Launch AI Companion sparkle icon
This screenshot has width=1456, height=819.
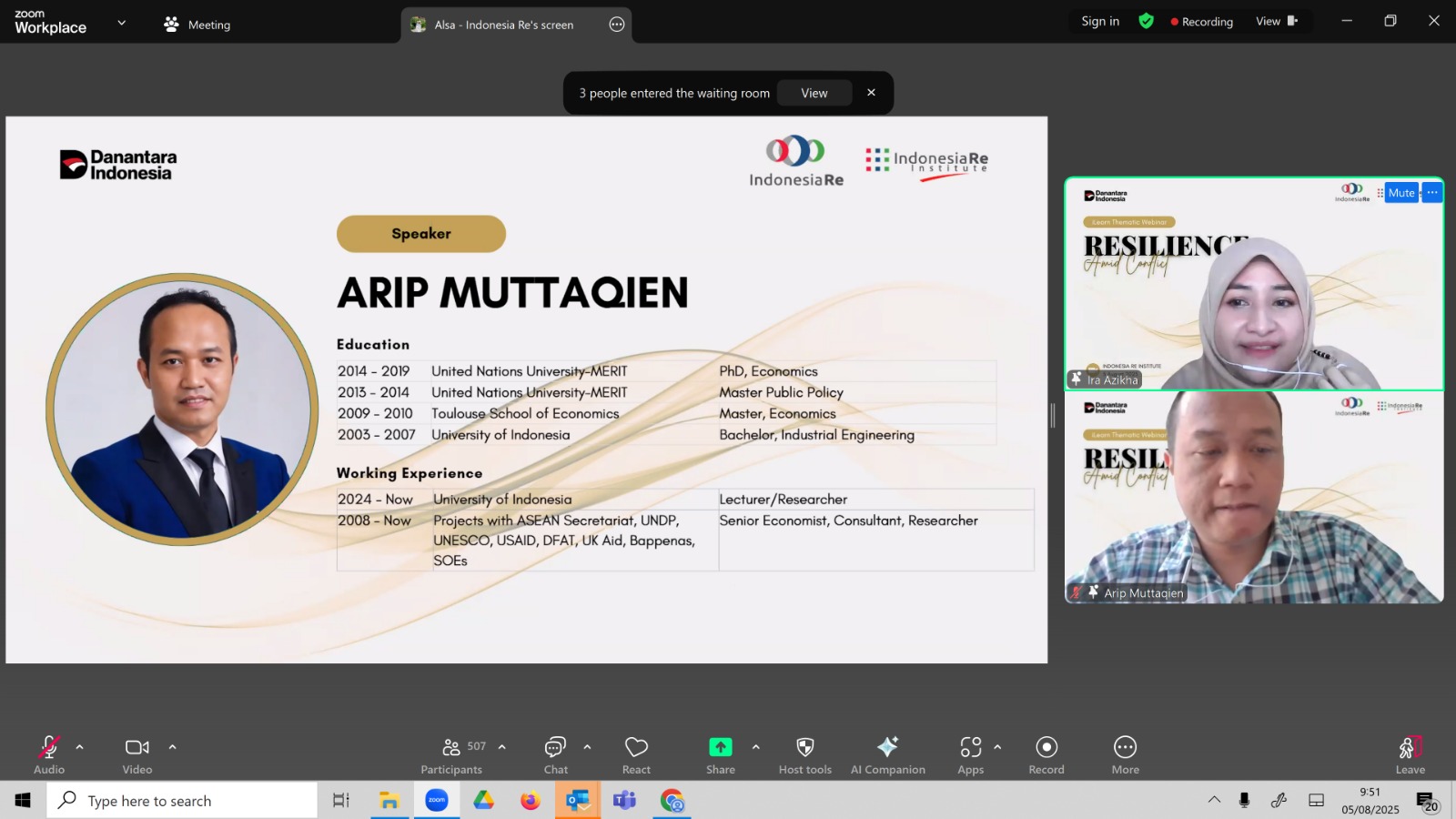(x=887, y=747)
